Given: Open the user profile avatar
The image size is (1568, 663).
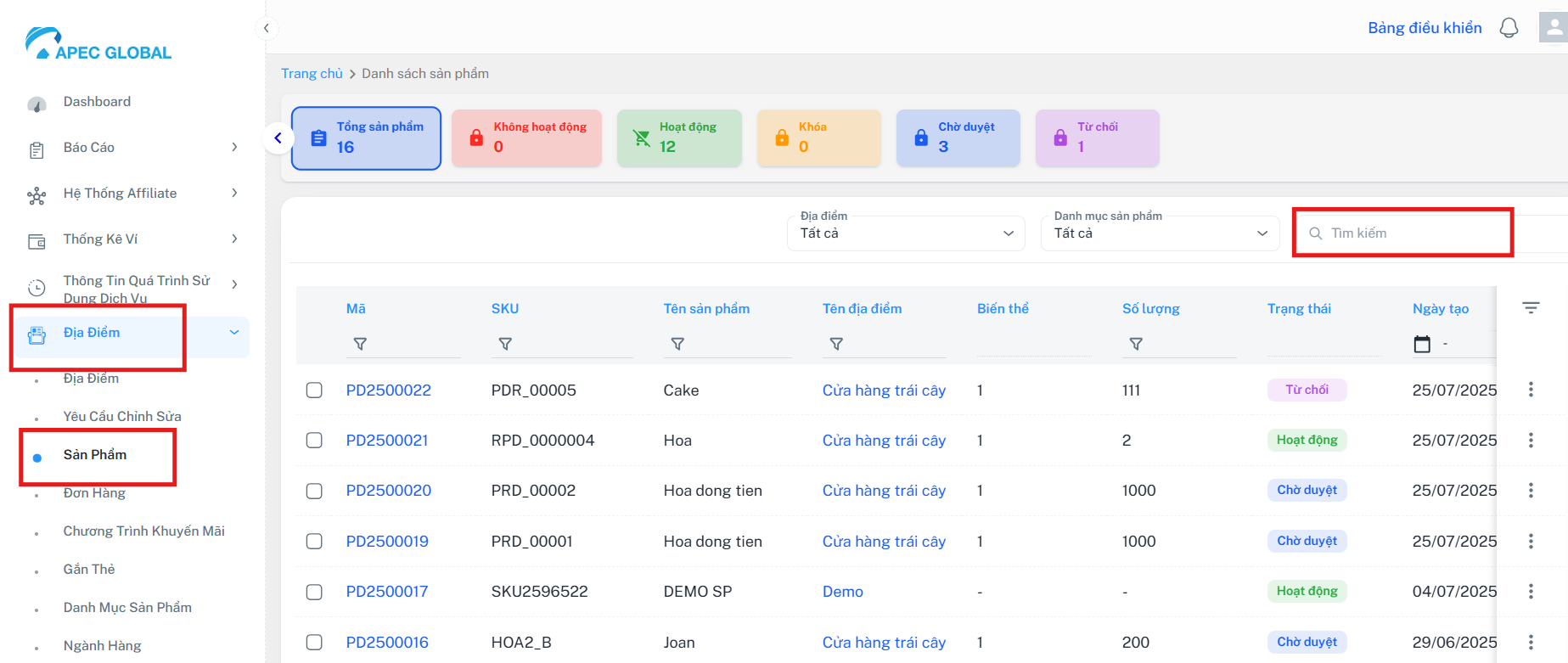Looking at the screenshot, I should point(1553,27).
